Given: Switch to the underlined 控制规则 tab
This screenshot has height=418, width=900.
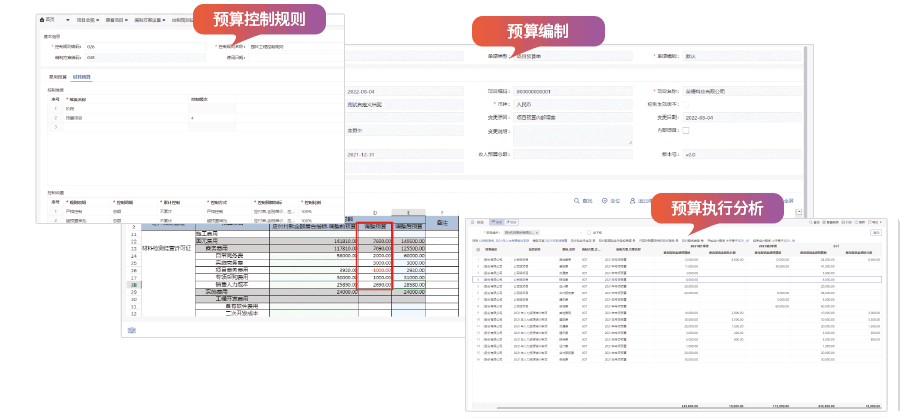Looking at the screenshot, I should (82, 76).
